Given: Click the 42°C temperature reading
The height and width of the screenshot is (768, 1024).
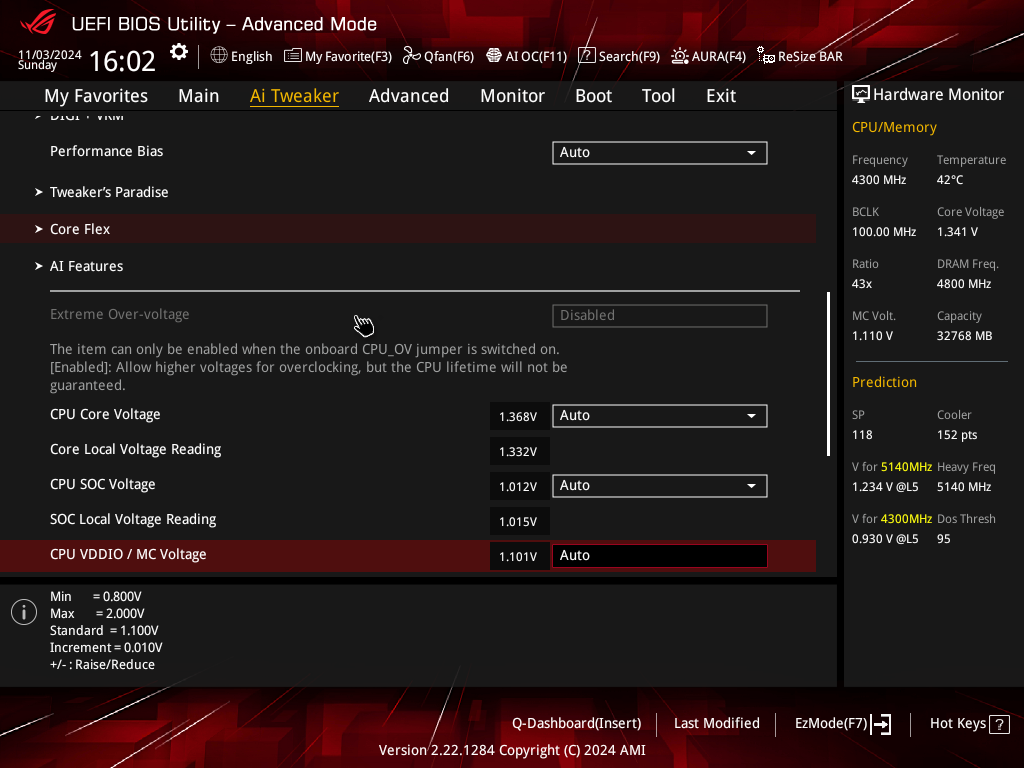Looking at the screenshot, I should (950, 180).
